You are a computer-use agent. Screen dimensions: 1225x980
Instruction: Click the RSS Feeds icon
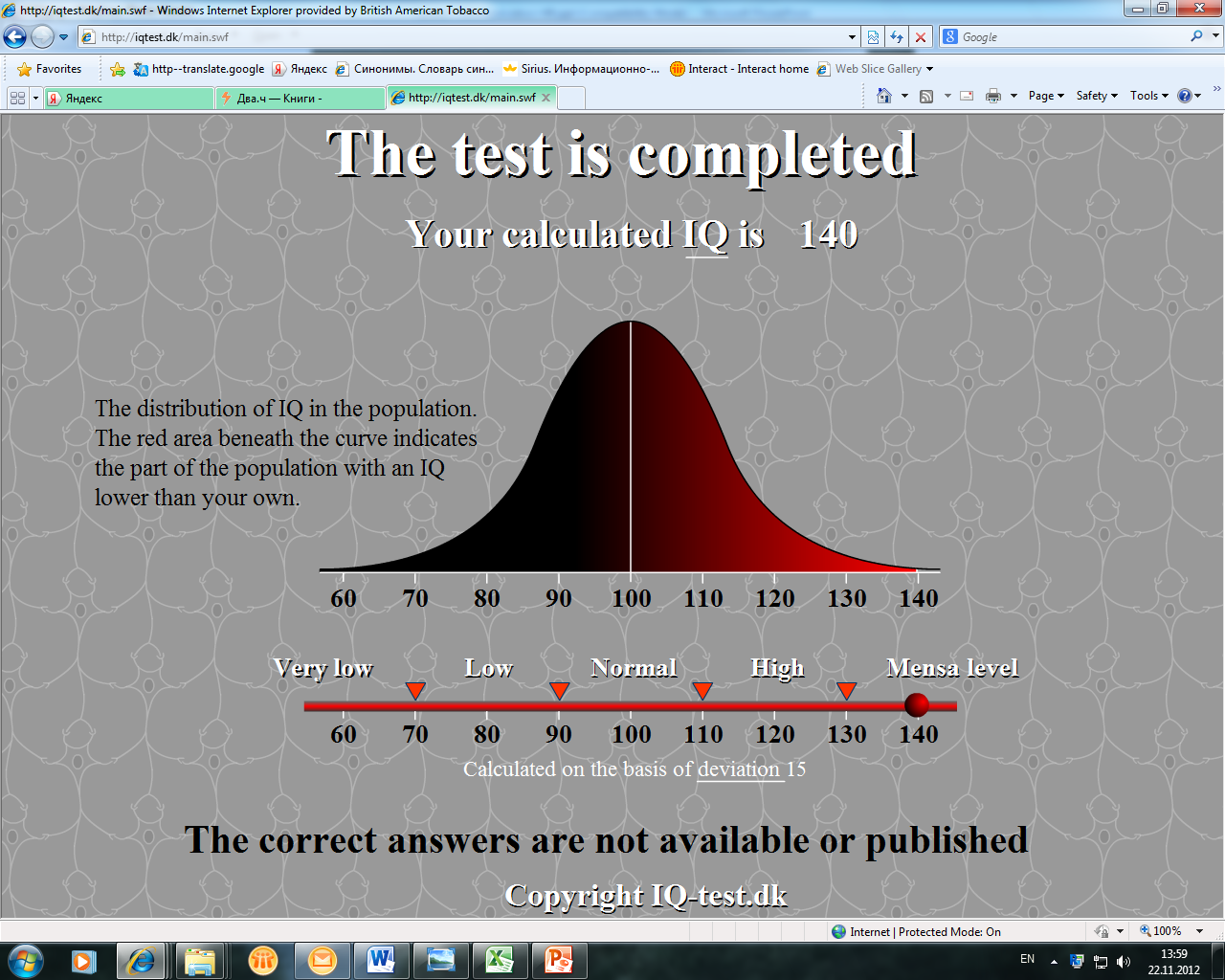(x=925, y=96)
